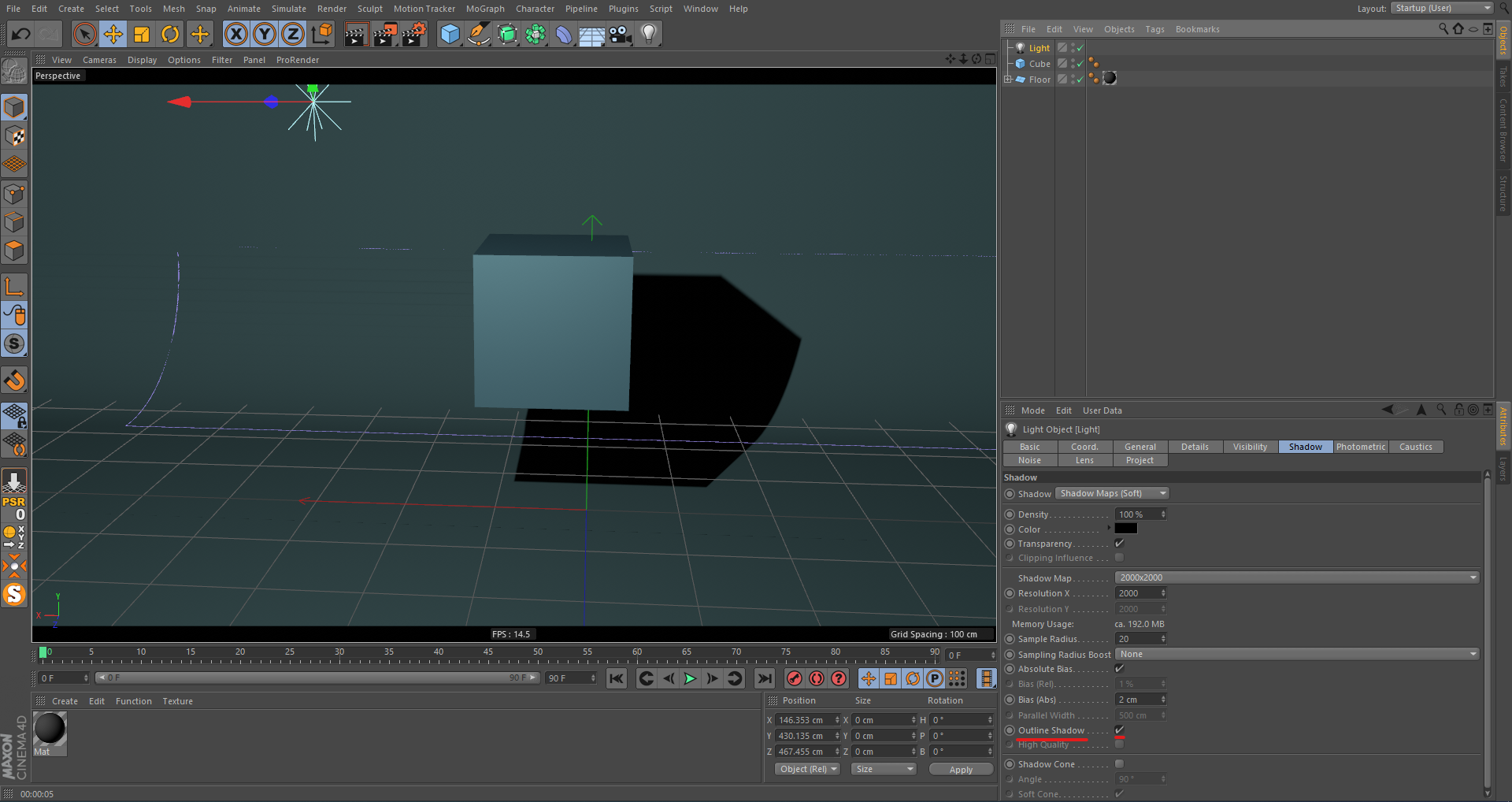Open the Density value stepper

click(x=1163, y=514)
